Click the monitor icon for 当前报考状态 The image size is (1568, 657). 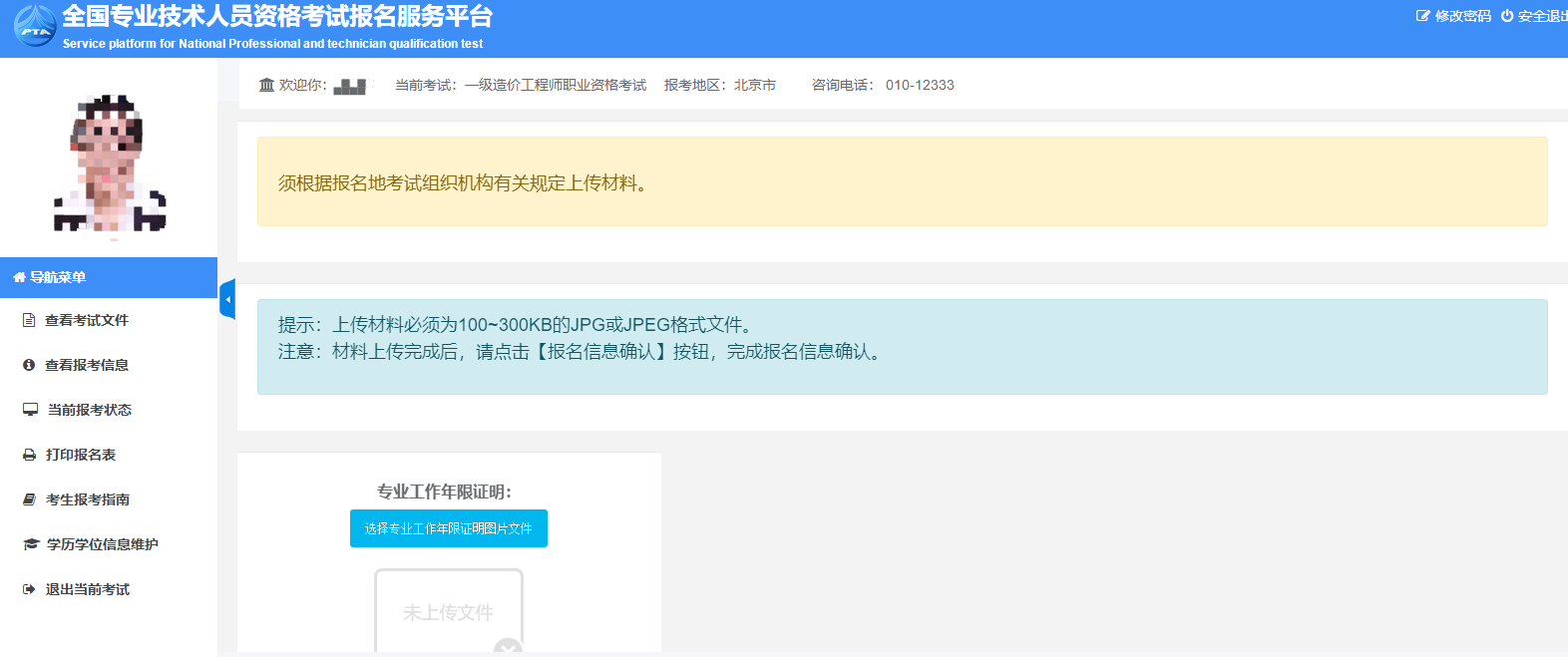(x=30, y=410)
